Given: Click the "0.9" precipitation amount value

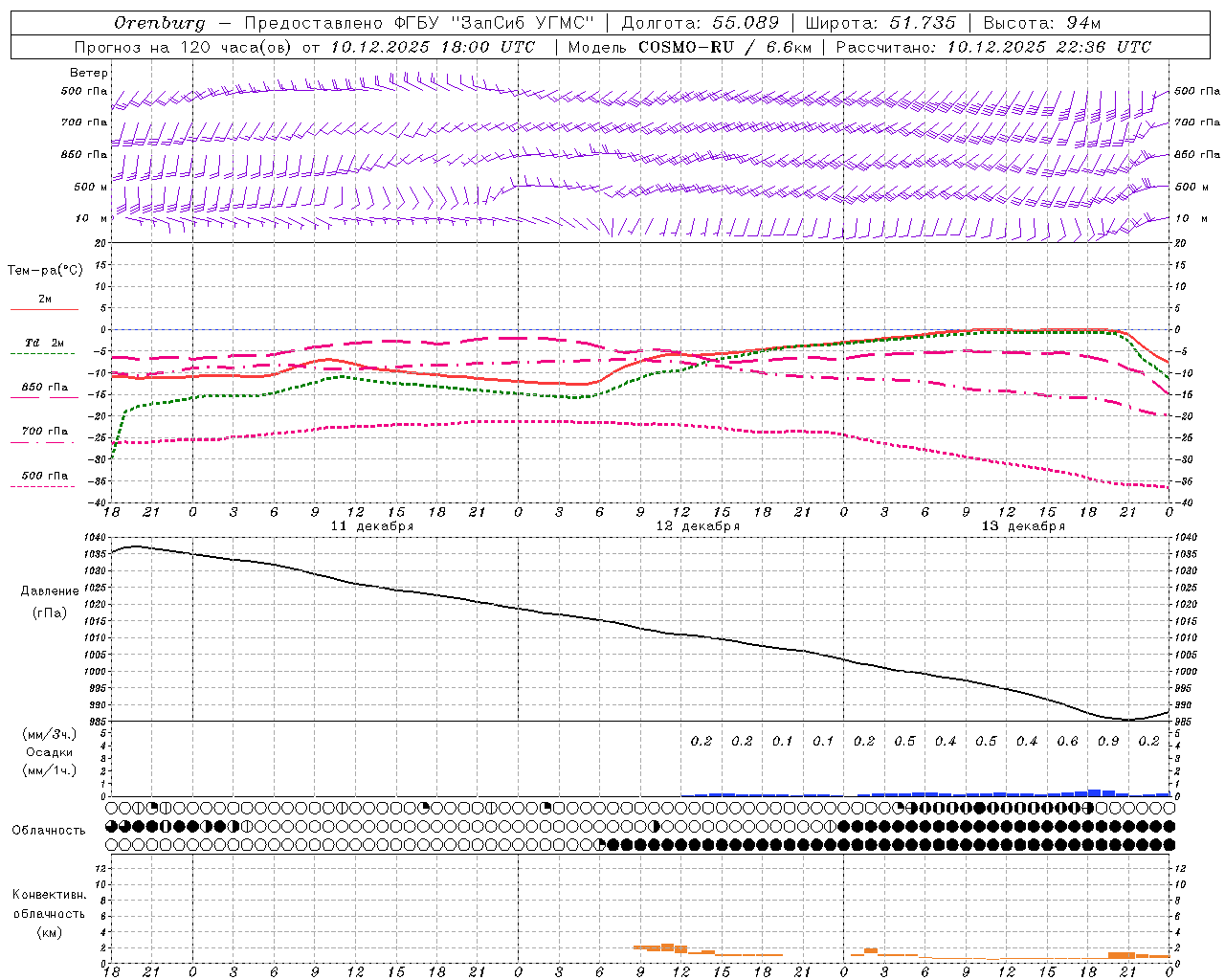Looking at the screenshot, I should pos(1108,742).
